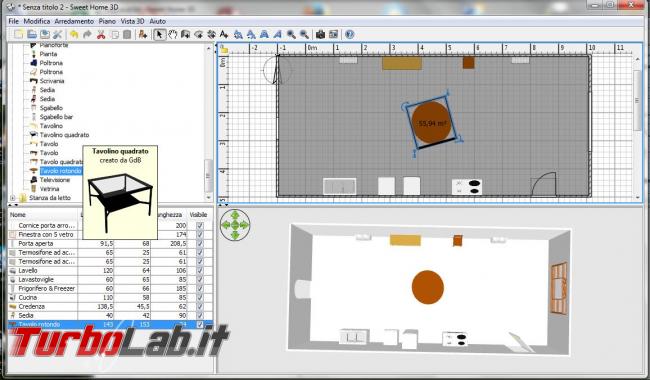Click the grey Redo arrow
This screenshot has height=380, width=650.
click(87, 34)
